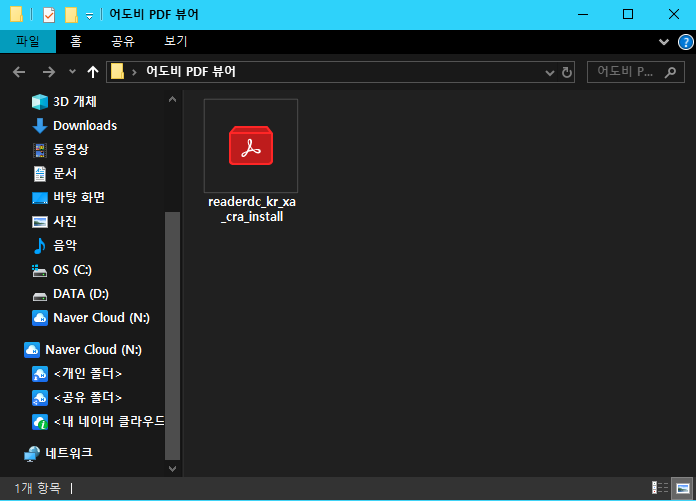The height and width of the screenshot is (501, 696).
Task: Select 사진 in navigation pane
Action: 65,221
